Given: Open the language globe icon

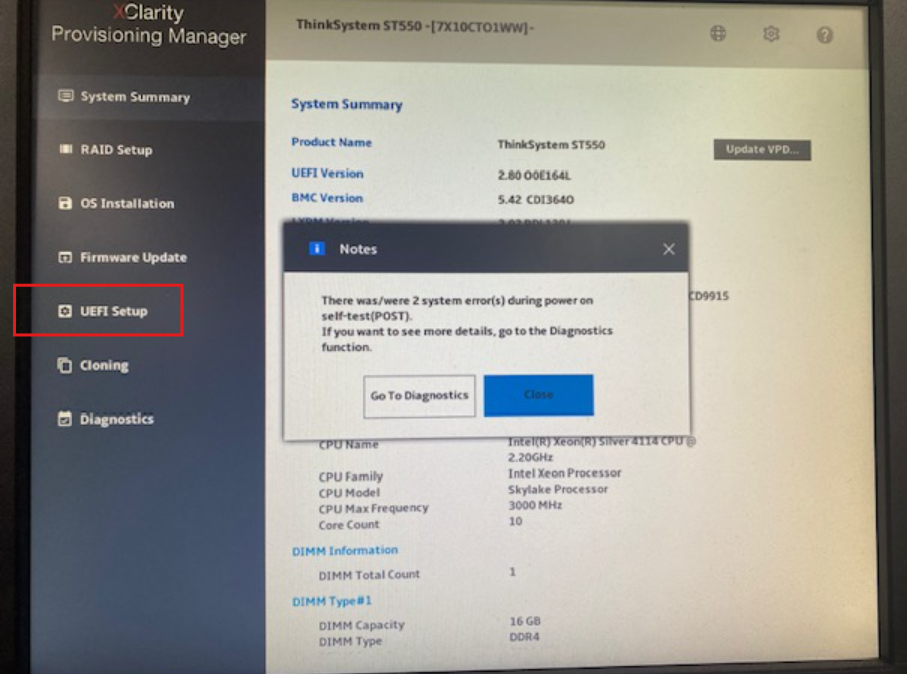Looking at the screenshot, I should point(718,34).
